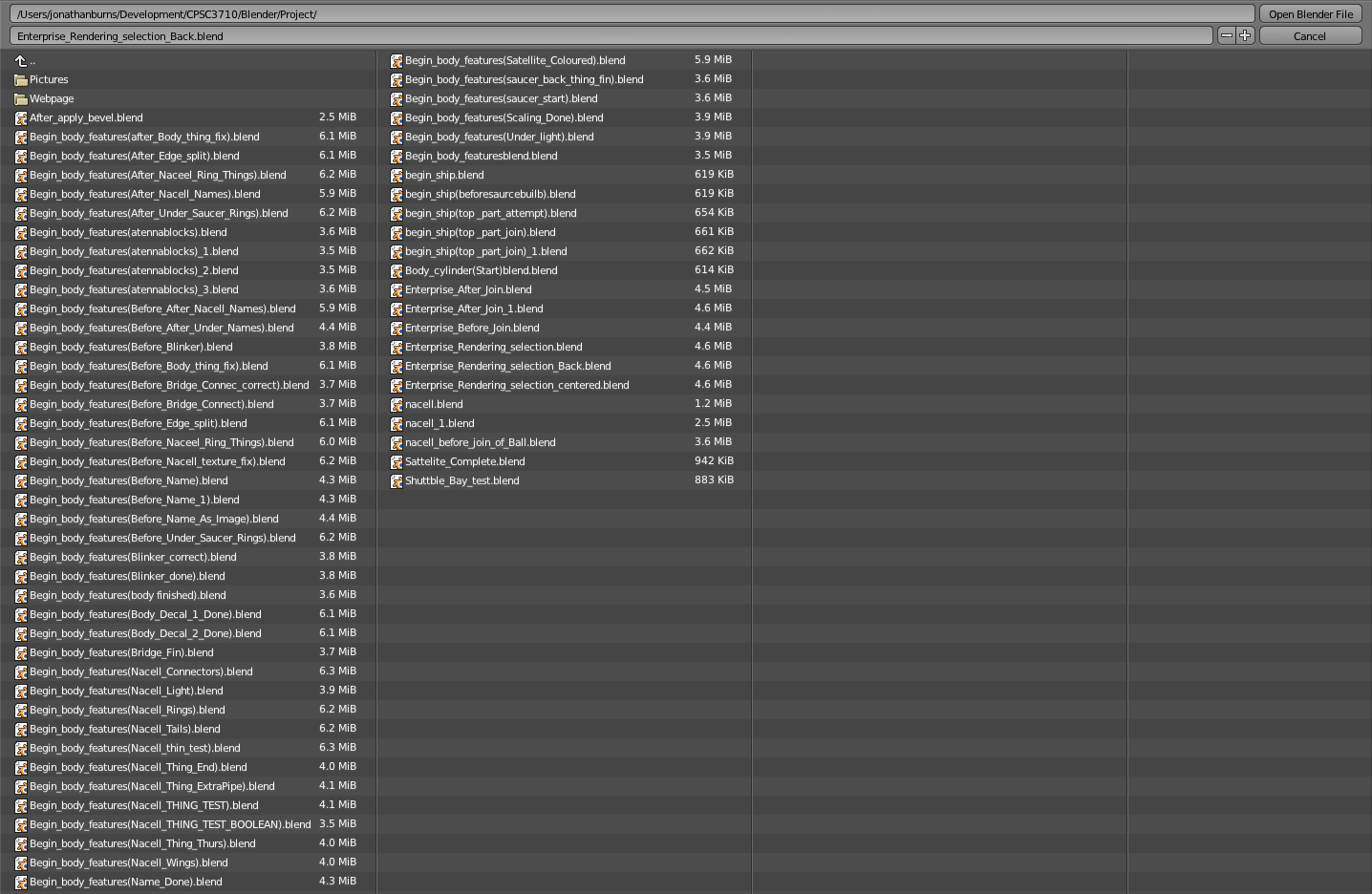Click the file icon for Begin_body_features(After_Edge_split).blend
The width and height of the screenshot is (1372, 894).
coord(20,156)
